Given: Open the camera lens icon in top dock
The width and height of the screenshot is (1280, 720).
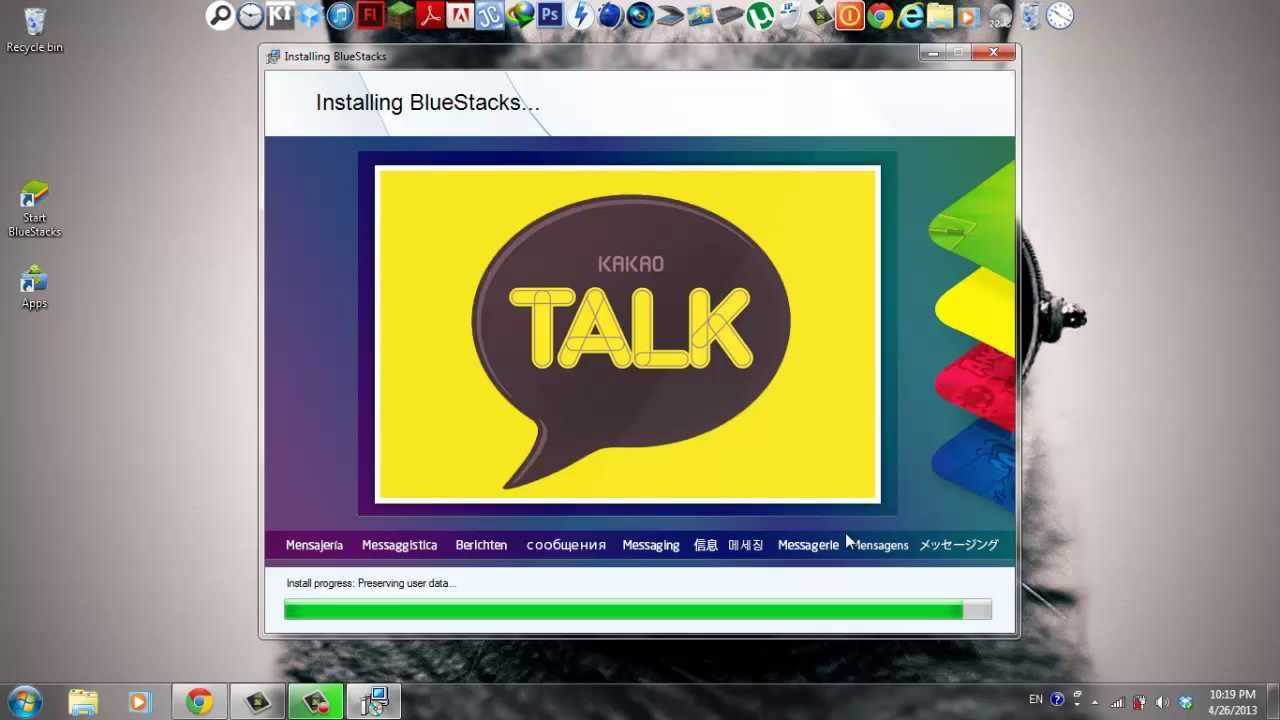Looking at the screenshot, I should pyautogui.click(x=640, y=15).
